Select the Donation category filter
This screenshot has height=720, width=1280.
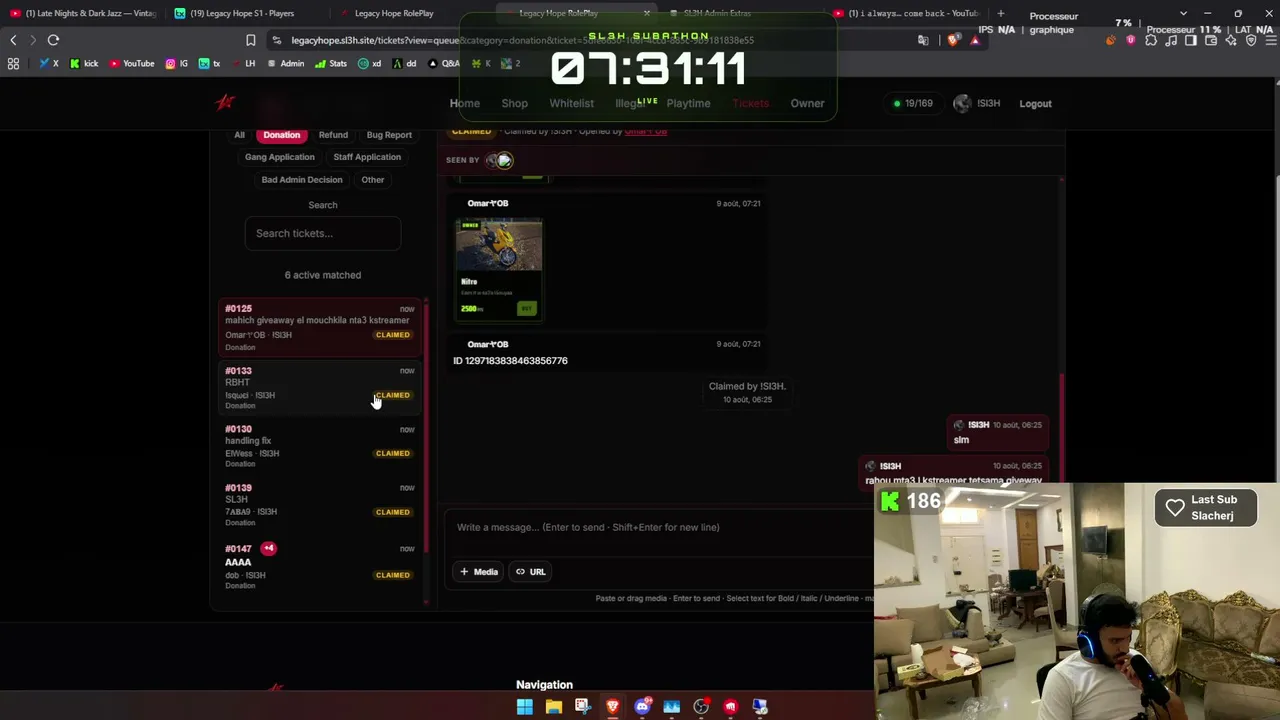coord(281,135)
